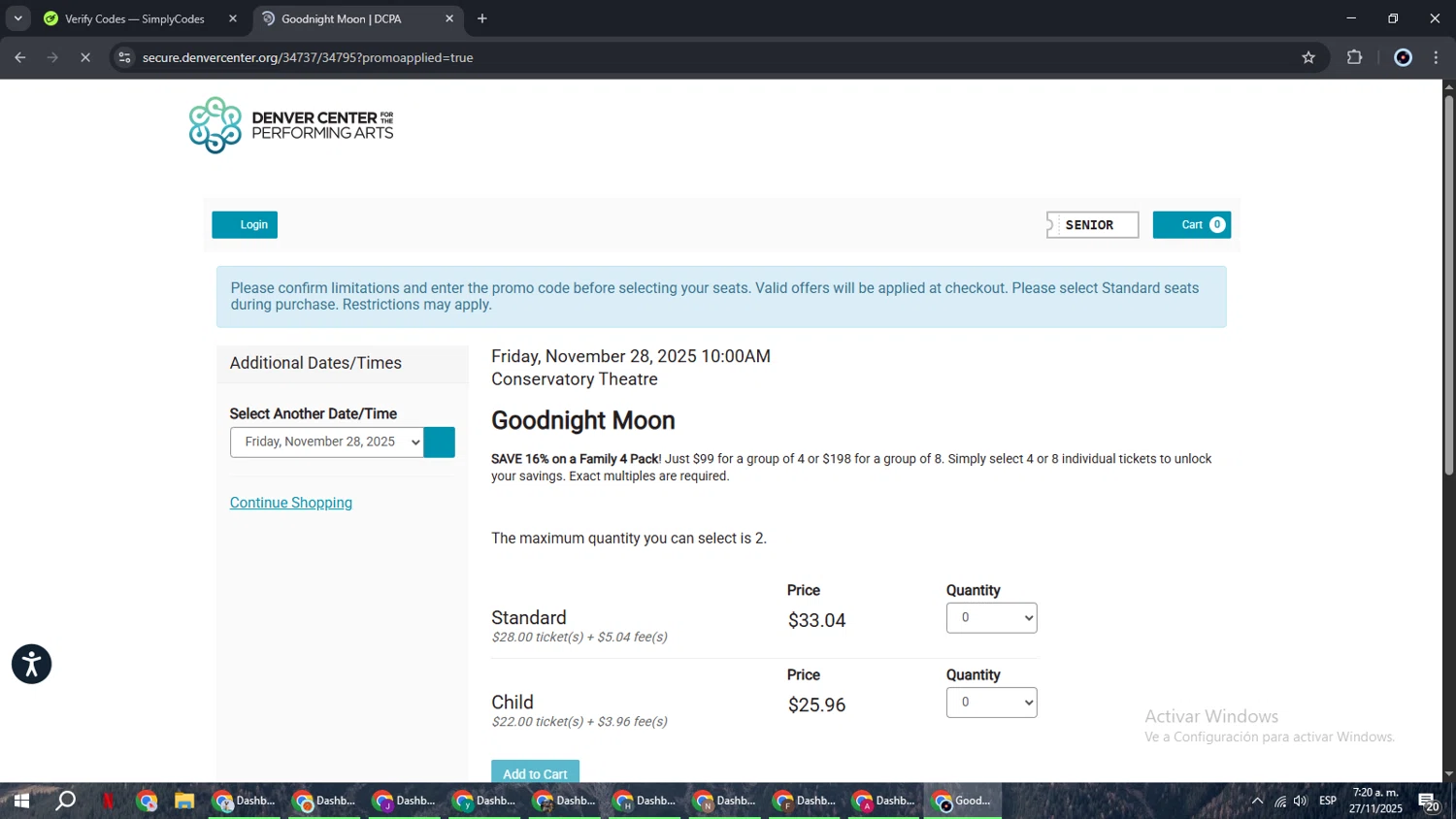Open the Windows Start menu

[x=21, y=802]
